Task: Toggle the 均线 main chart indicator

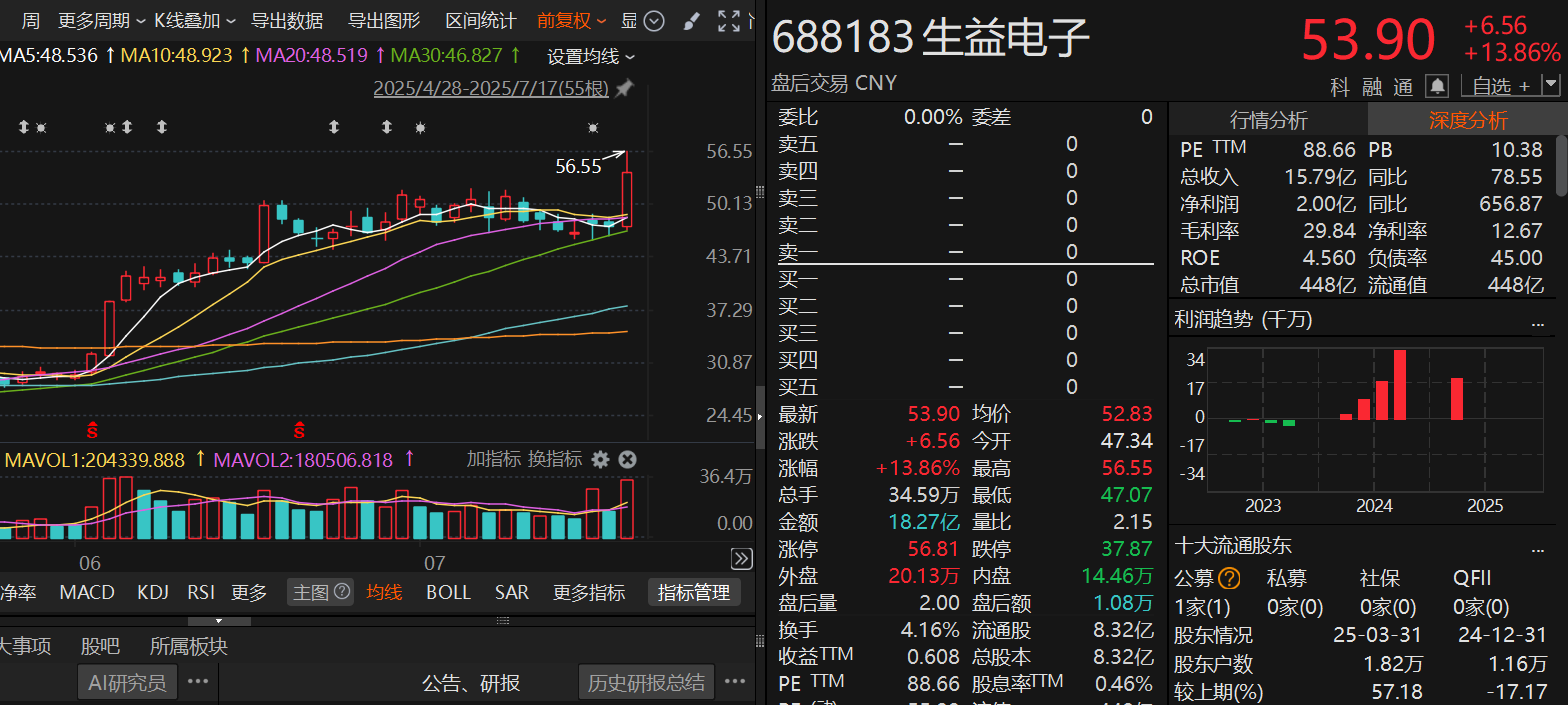Action: pyautogui.click(x=384, y=592)
